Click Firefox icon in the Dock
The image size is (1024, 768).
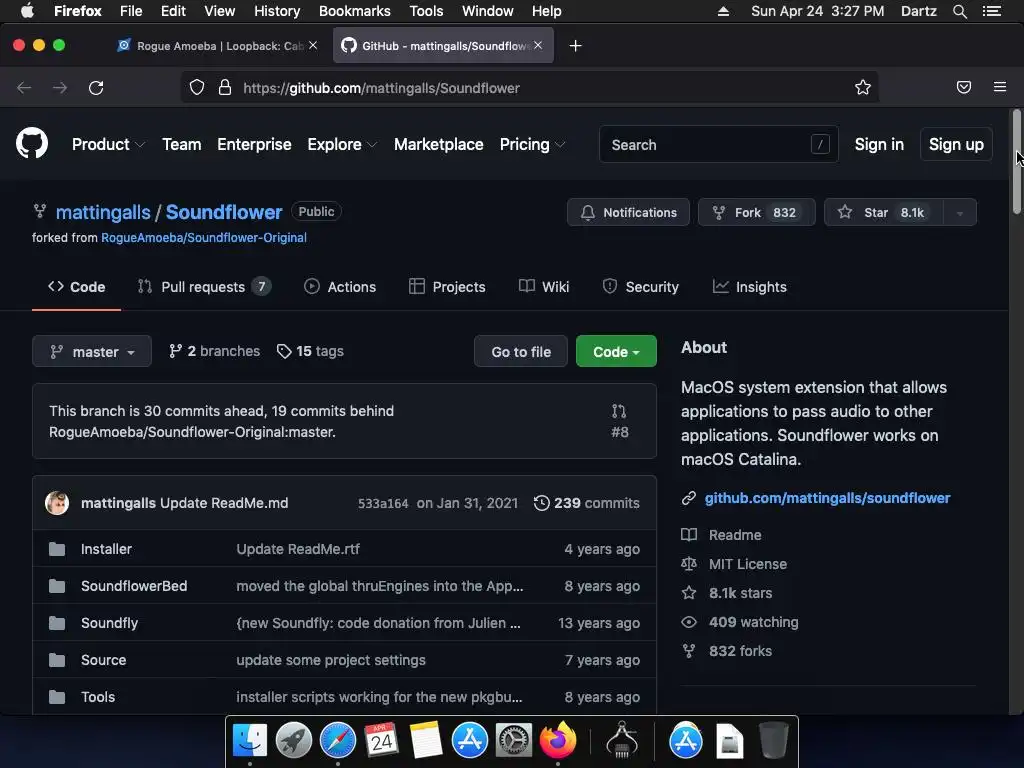(558, 741)
